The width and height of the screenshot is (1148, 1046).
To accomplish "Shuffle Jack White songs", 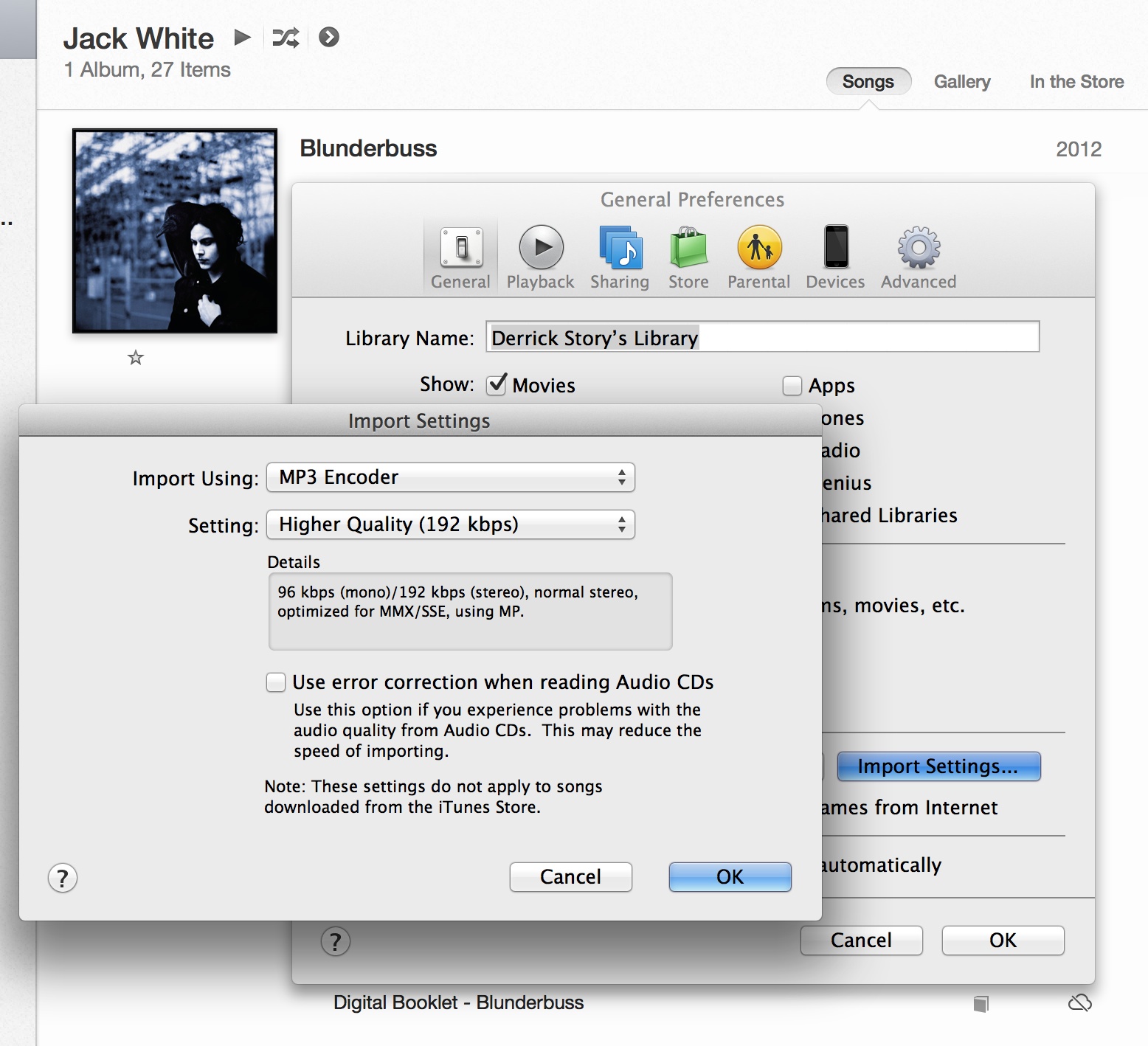I will 286,38.
